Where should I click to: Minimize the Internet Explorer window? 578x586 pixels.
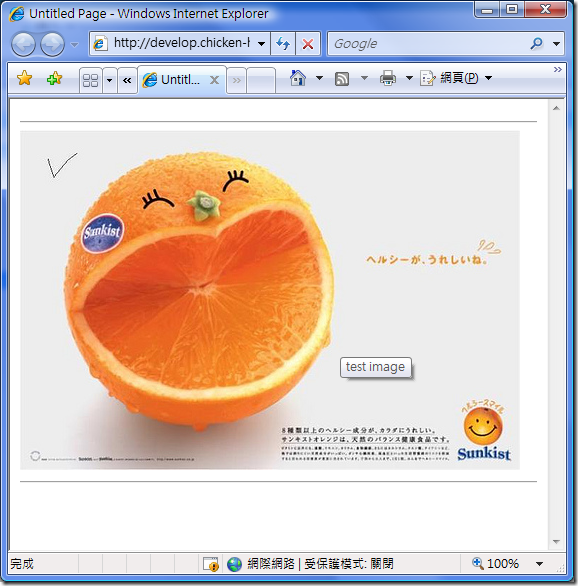(x=487, y=10)
